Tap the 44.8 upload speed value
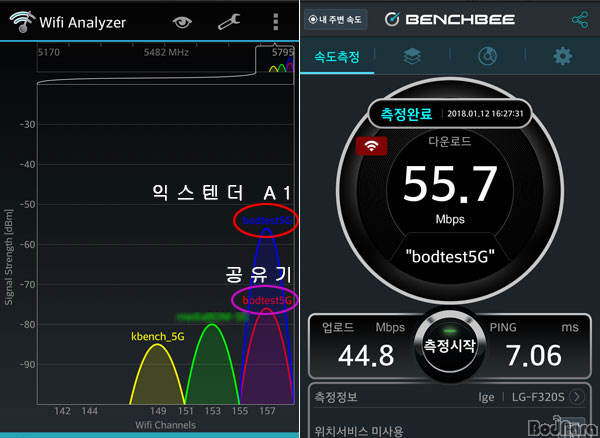Image resolution: width=600 pixels, height=438 pixels. tap(366, 355)
